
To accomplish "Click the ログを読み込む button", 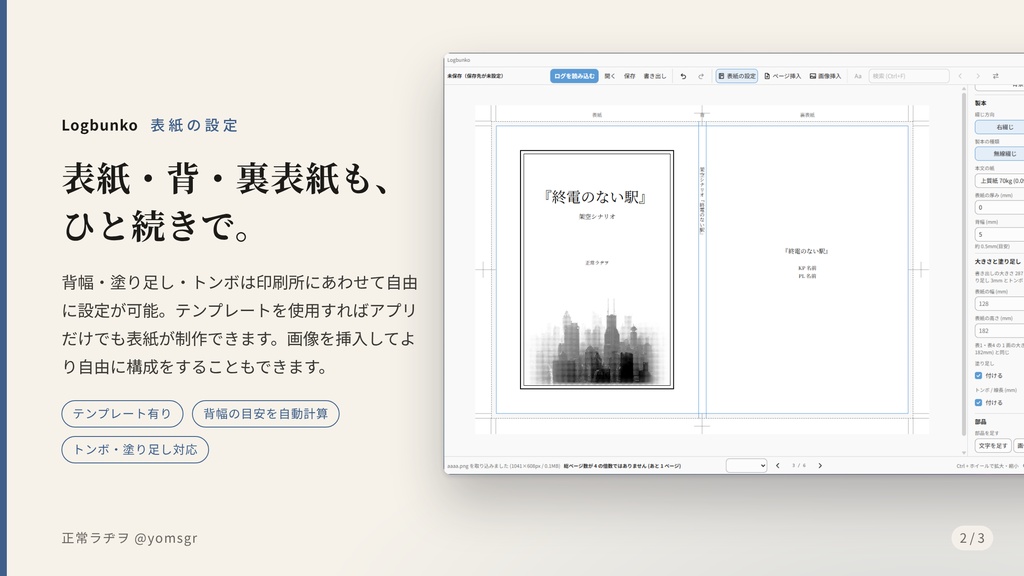I will (x=574, y=76).
